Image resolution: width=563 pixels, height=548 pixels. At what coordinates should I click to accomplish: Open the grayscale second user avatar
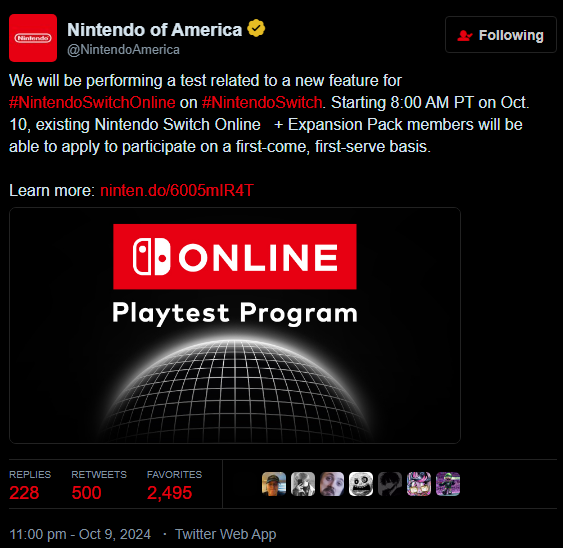click(303, 484)
